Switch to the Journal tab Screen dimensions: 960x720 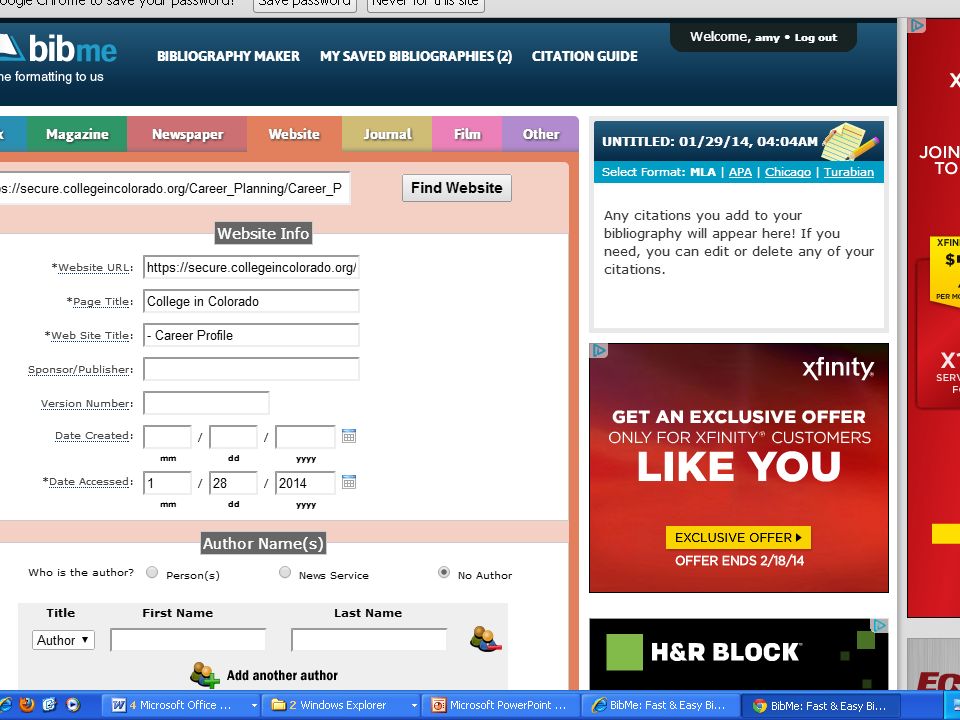(387, 134)
